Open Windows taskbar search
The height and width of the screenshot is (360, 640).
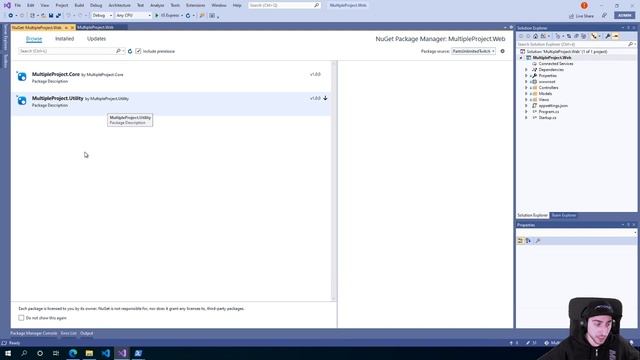[x=24, y=353]
